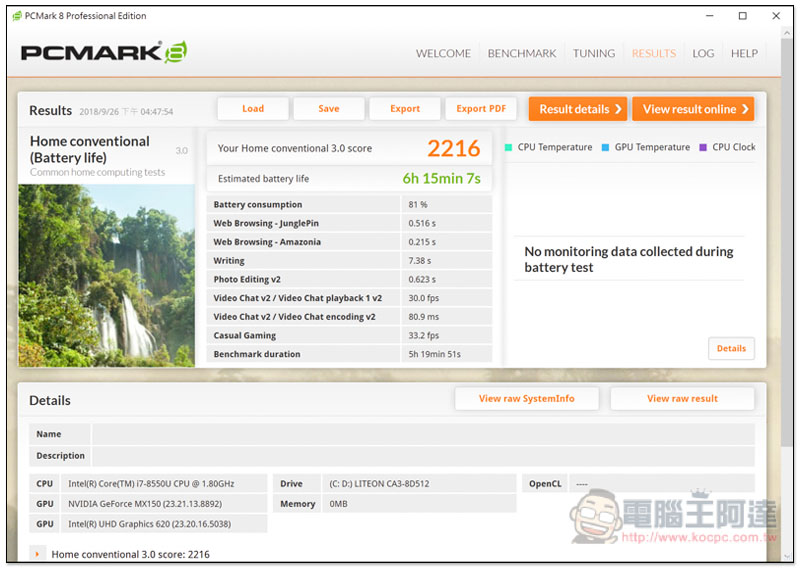Toggle CPU Clock legend swatch
800x569 pixels.
point(703,147)
